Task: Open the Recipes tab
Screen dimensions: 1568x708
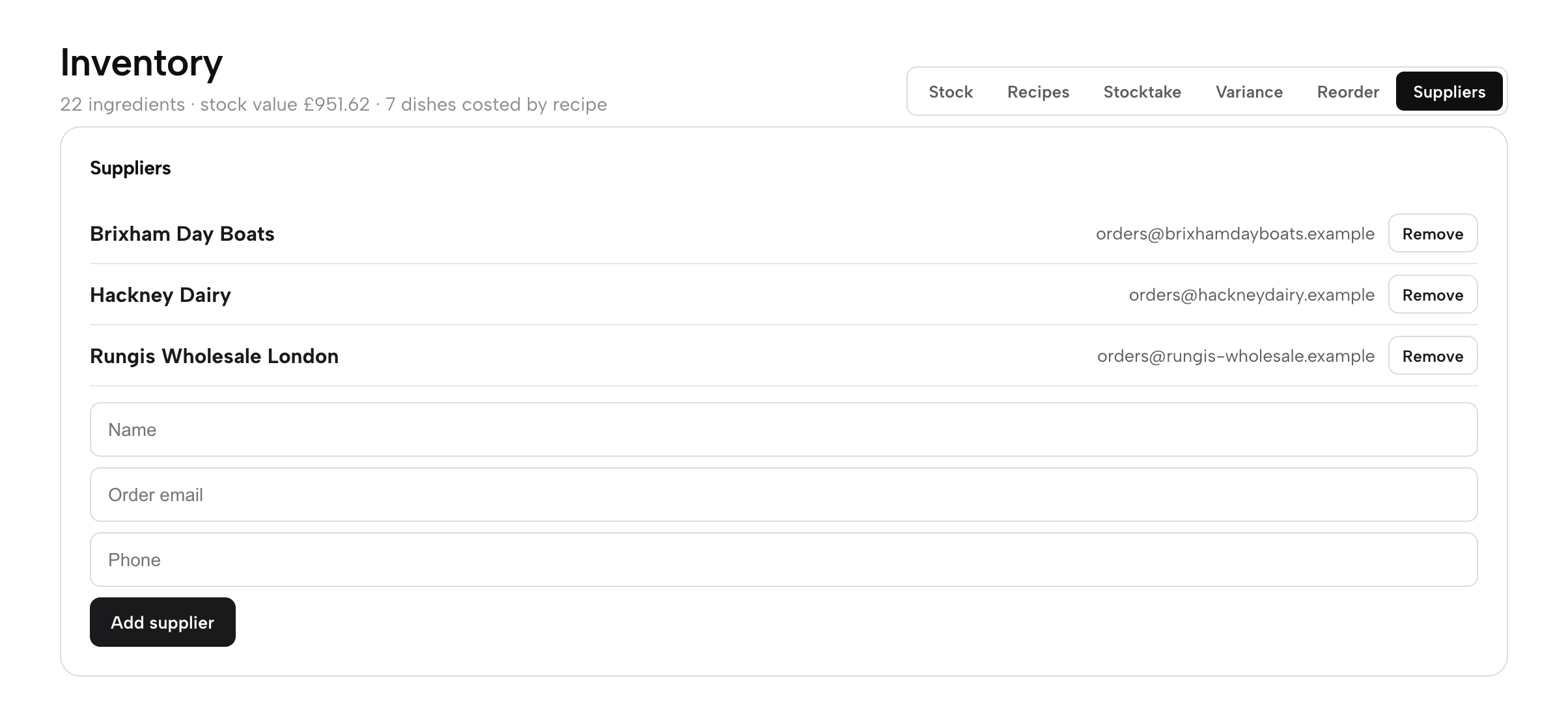Action: [x=1038, y=92]
